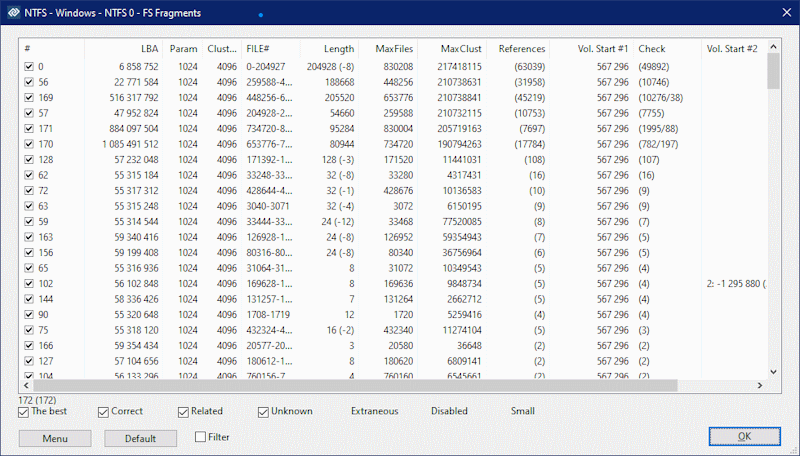Toggle the checkbox for fragment row 128
This screenshot has width=800, height=456.
tap(29, 160)
